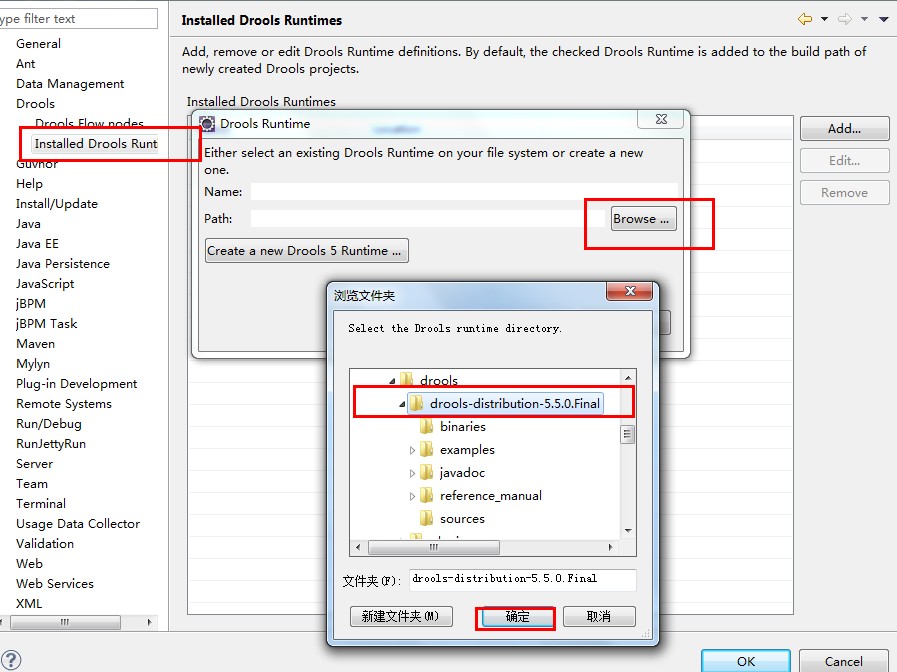Click the sources folder icon
Viewport: 897px width, 672px height.
426,518
